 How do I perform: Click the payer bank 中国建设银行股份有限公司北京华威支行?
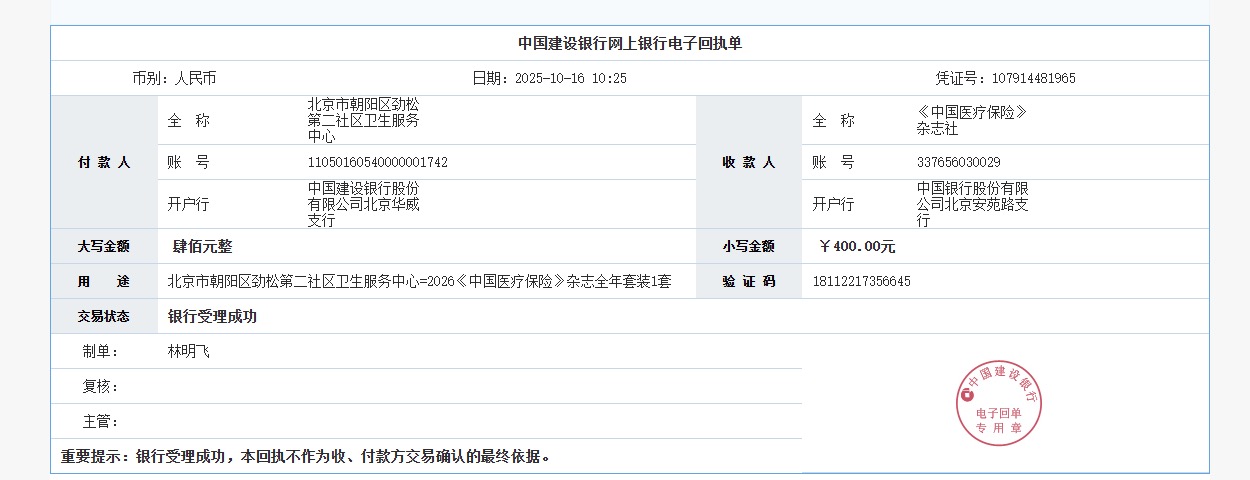tap(363, 204)
